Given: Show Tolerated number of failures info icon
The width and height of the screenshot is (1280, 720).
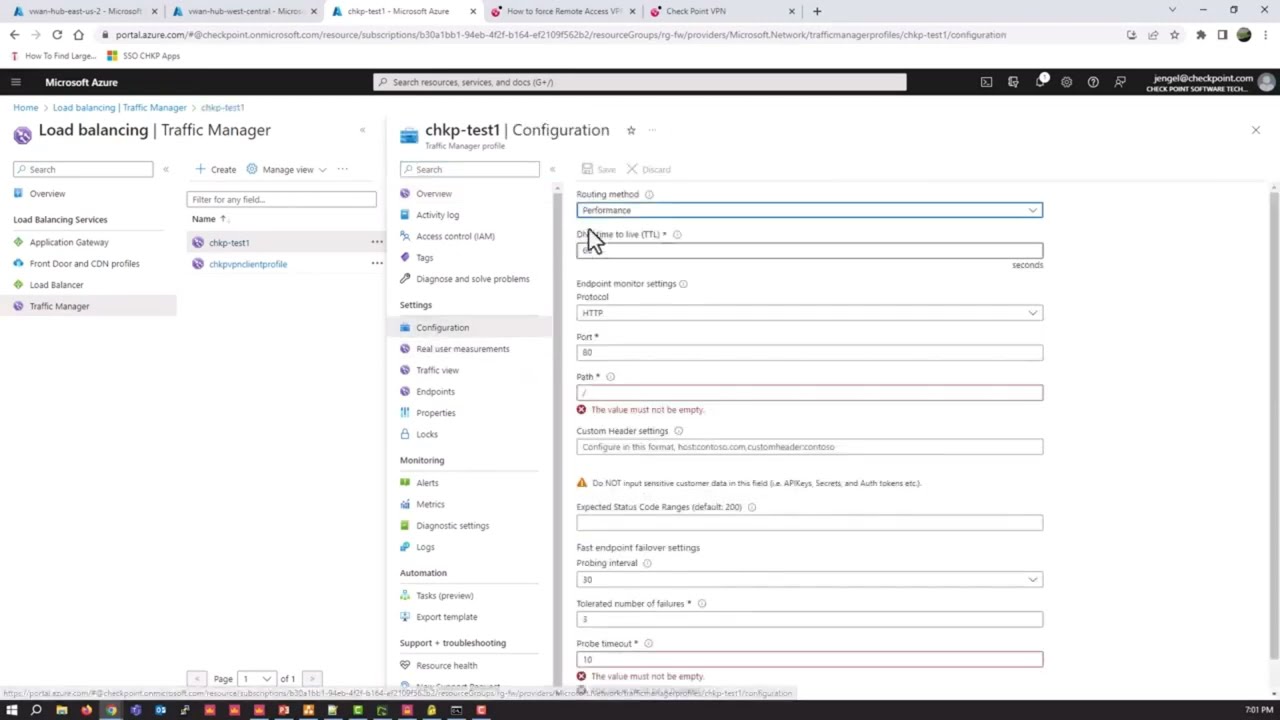Looking at the screenshot, I should tap(702, 604).
